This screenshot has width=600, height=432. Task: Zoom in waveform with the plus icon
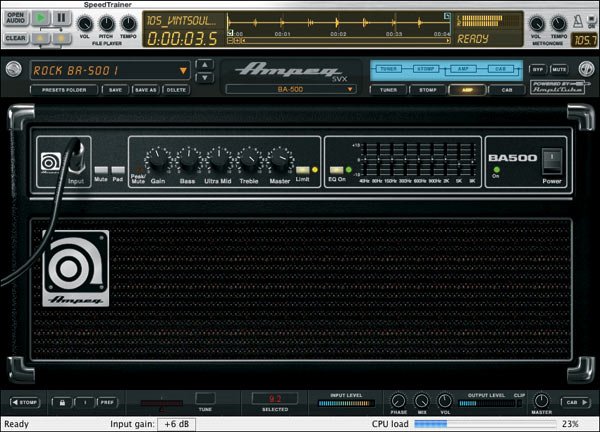[x=236, y=40]
